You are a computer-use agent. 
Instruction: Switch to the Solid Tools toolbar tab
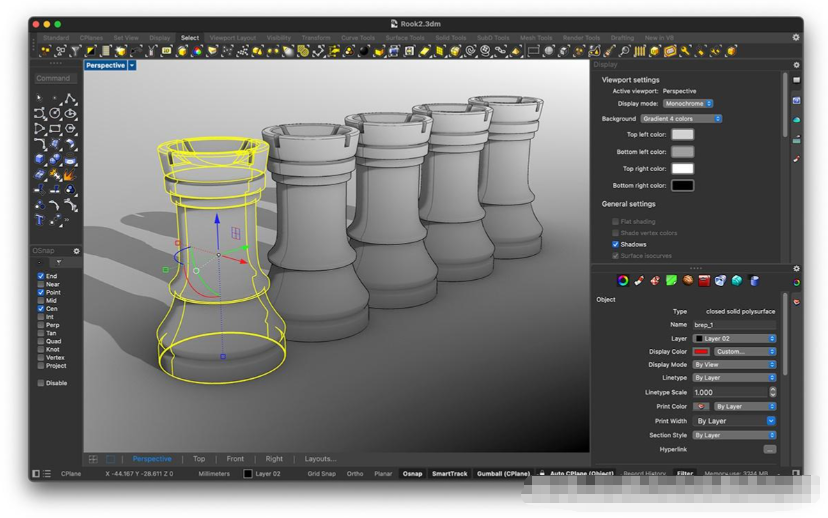coord(450,37)
